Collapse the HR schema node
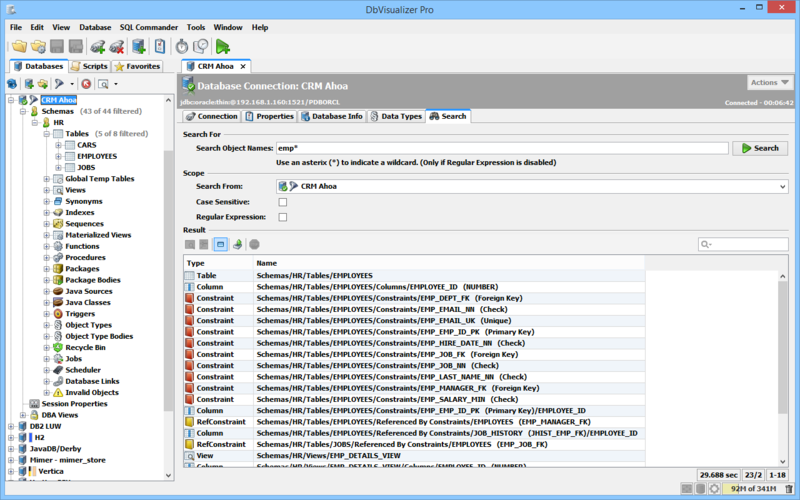 pos(34,122)
